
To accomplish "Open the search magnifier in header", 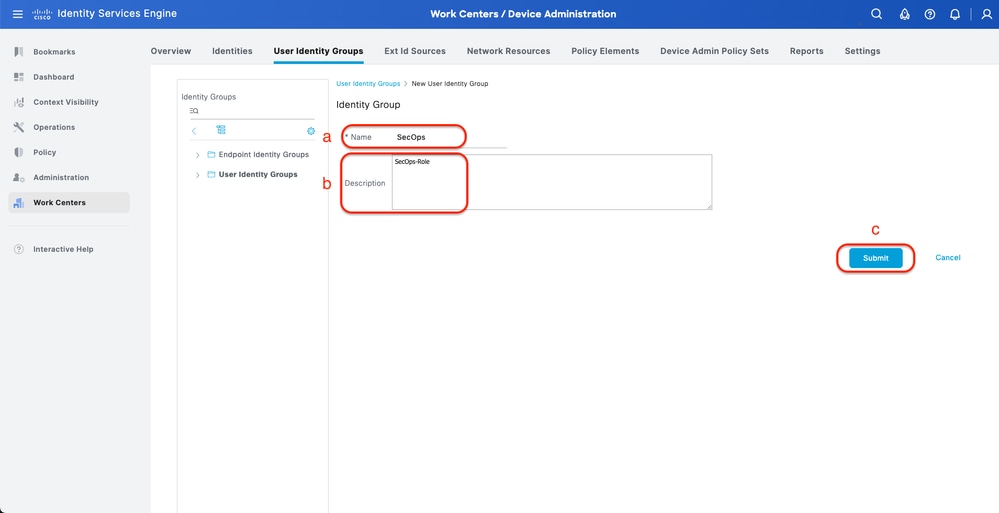I will tap(877, 14).
